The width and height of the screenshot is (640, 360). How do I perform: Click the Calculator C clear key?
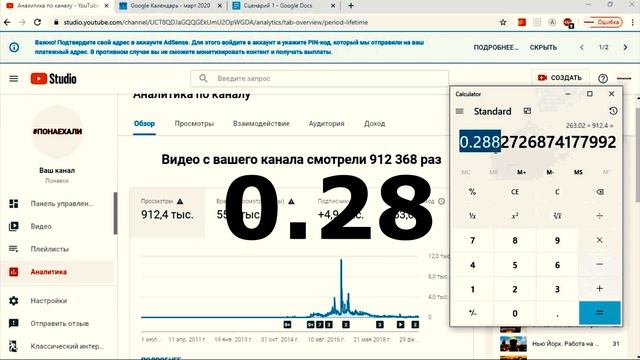pyautogui.click(x=557, y=192)
